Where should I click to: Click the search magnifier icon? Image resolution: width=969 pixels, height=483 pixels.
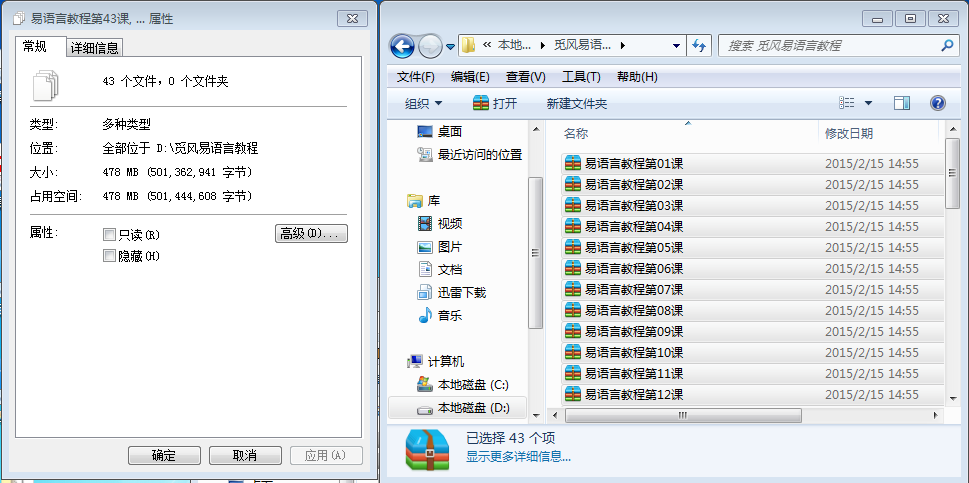tap(946, 46)
